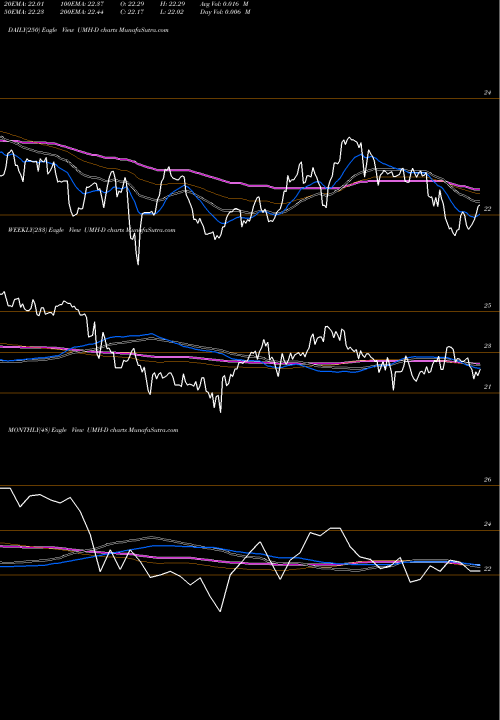Select the low price L: 22.02
Screen dimensions: 500x720
[x=172, y=12]
